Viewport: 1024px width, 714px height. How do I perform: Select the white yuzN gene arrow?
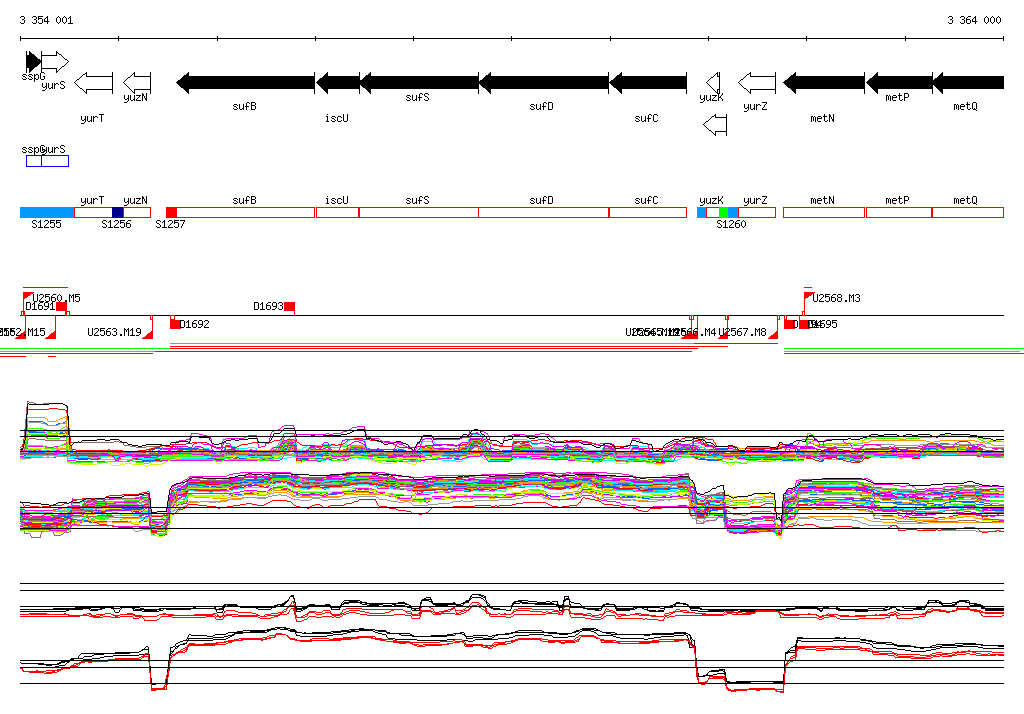[x=136, y=83]
